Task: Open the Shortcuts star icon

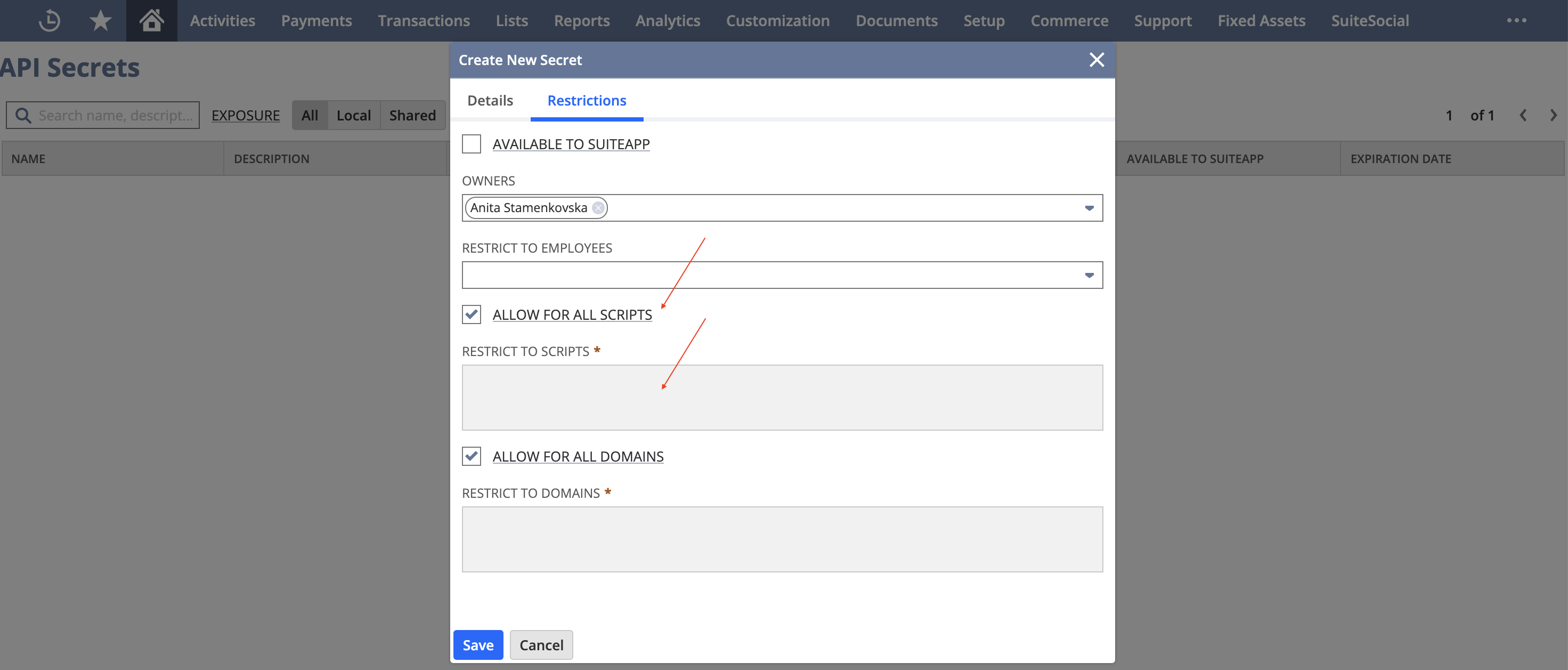Action: point(101,21)
